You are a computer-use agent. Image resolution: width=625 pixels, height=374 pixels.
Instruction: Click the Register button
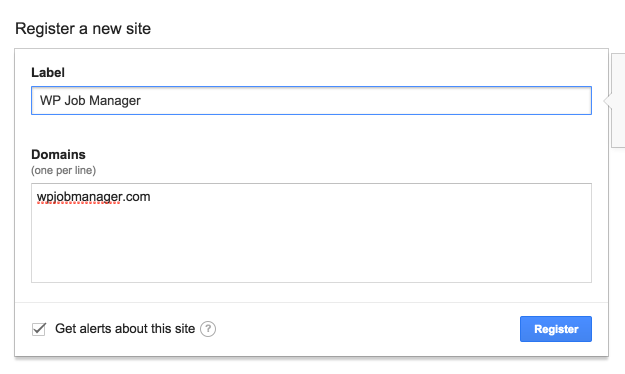(556, 329)
